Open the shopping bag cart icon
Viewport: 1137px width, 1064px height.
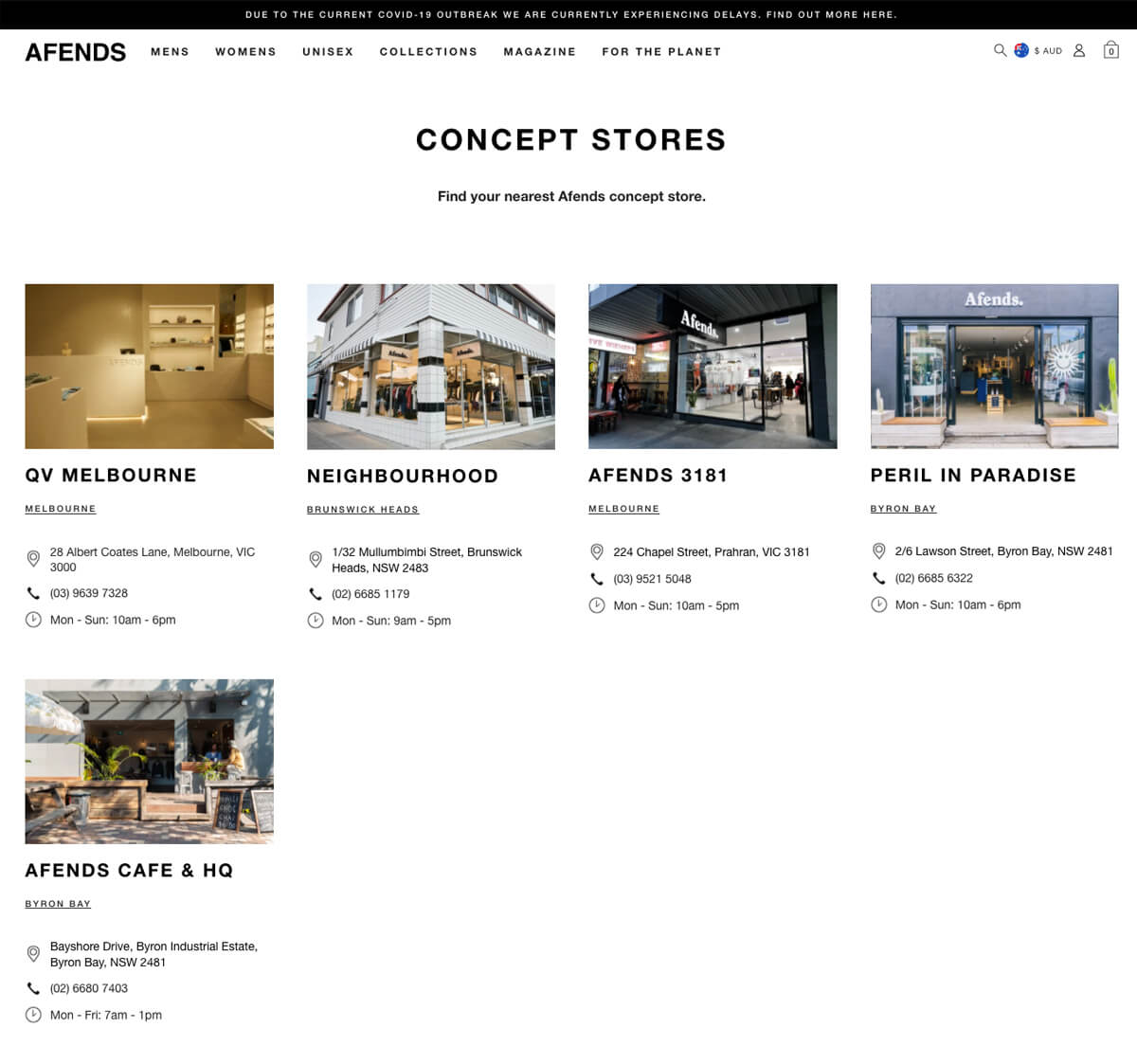pos(1111,50)
